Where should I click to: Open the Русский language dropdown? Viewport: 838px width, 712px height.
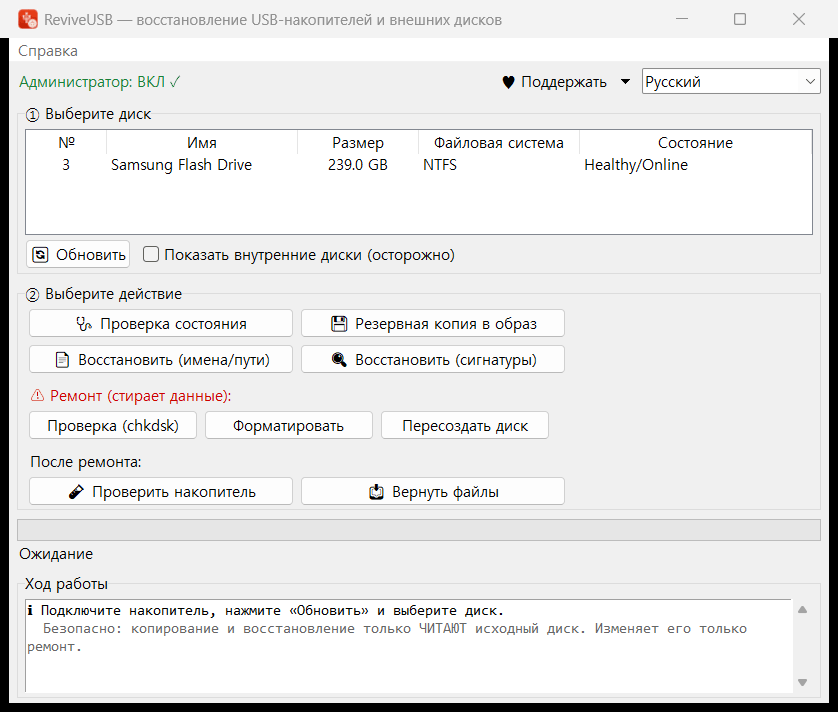pyautogui.click(x=731, y=81)
